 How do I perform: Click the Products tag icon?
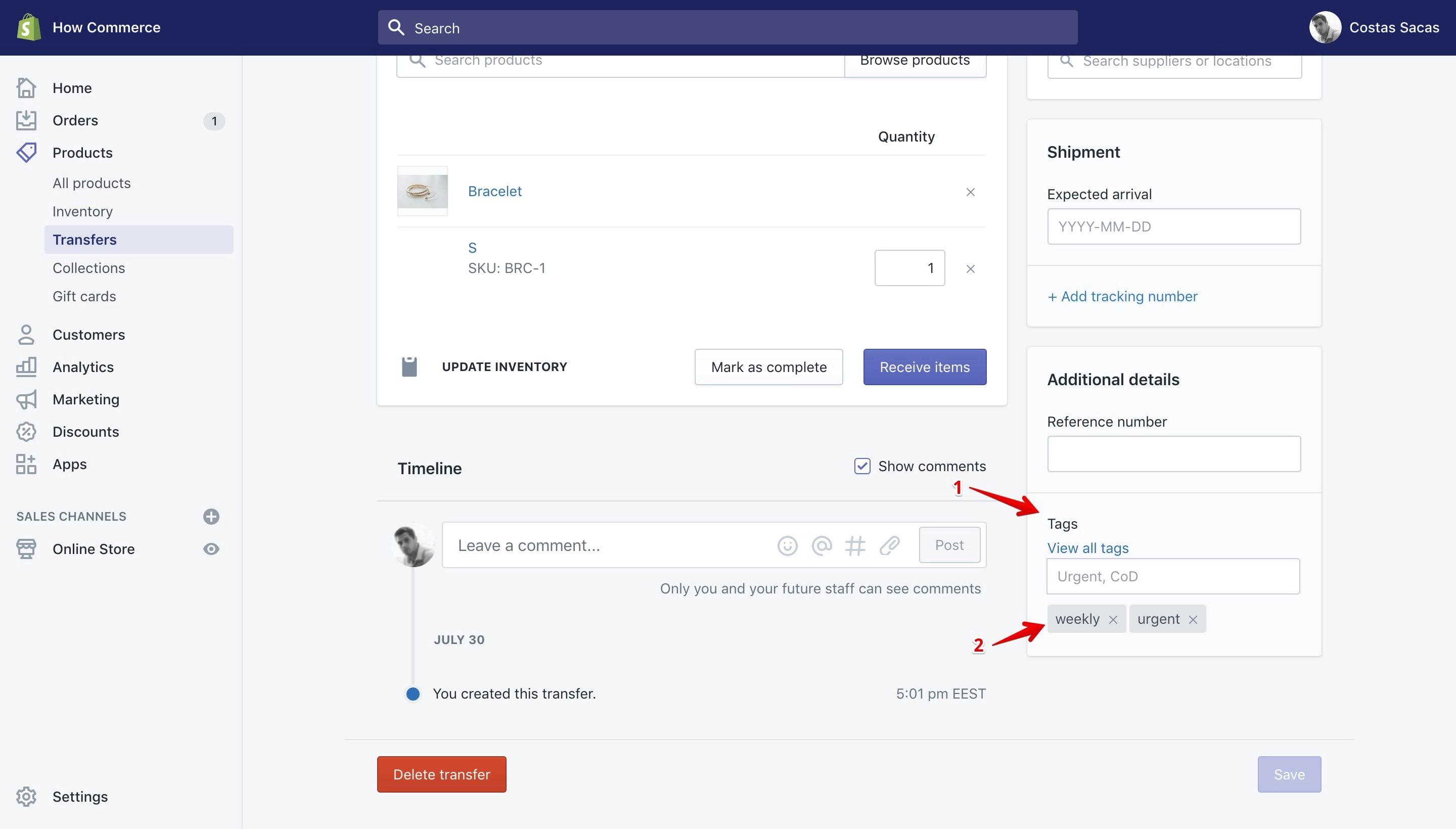(x=26, y=153)
